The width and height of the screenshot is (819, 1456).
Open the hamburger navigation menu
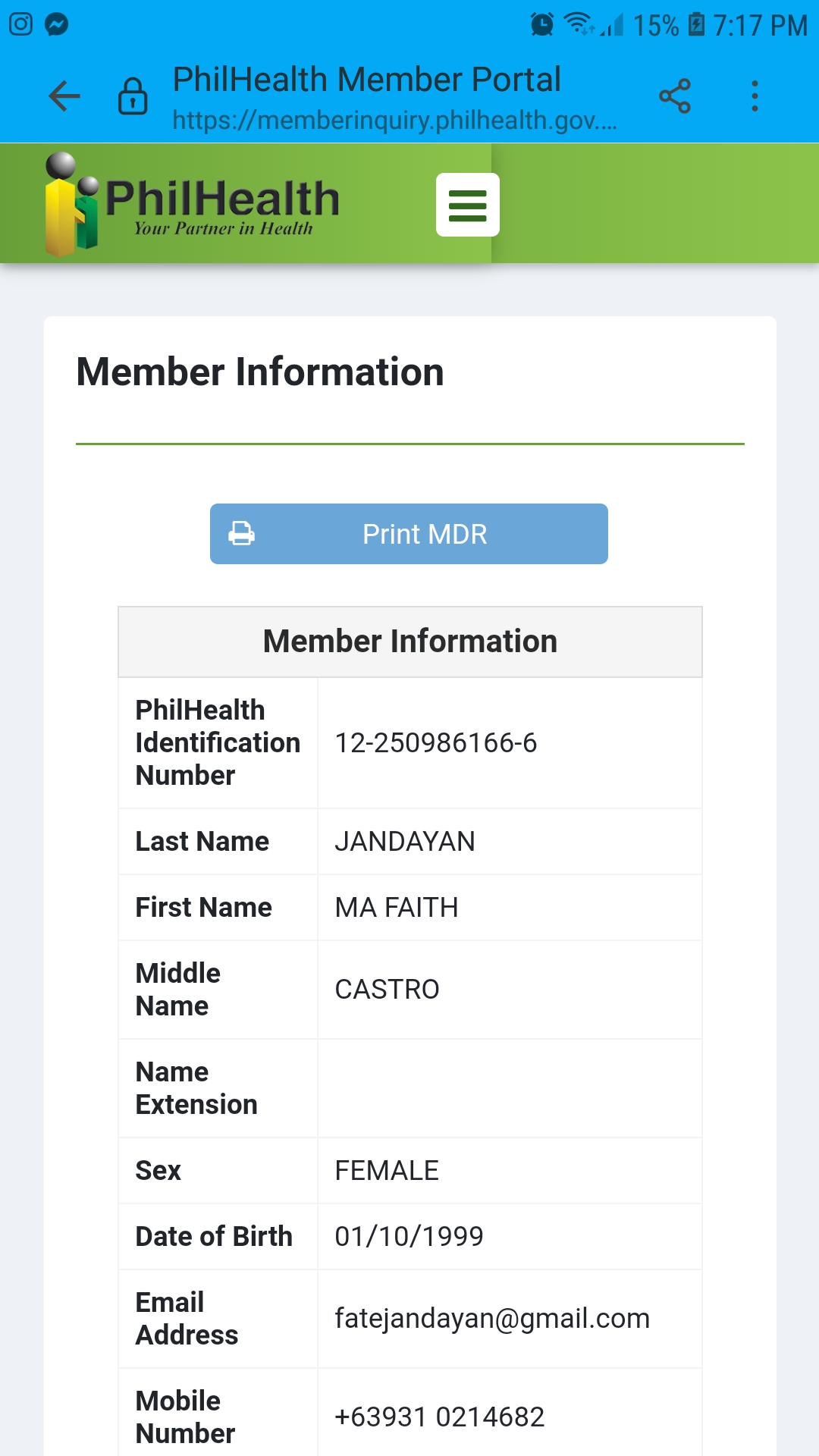pos(467,205)
